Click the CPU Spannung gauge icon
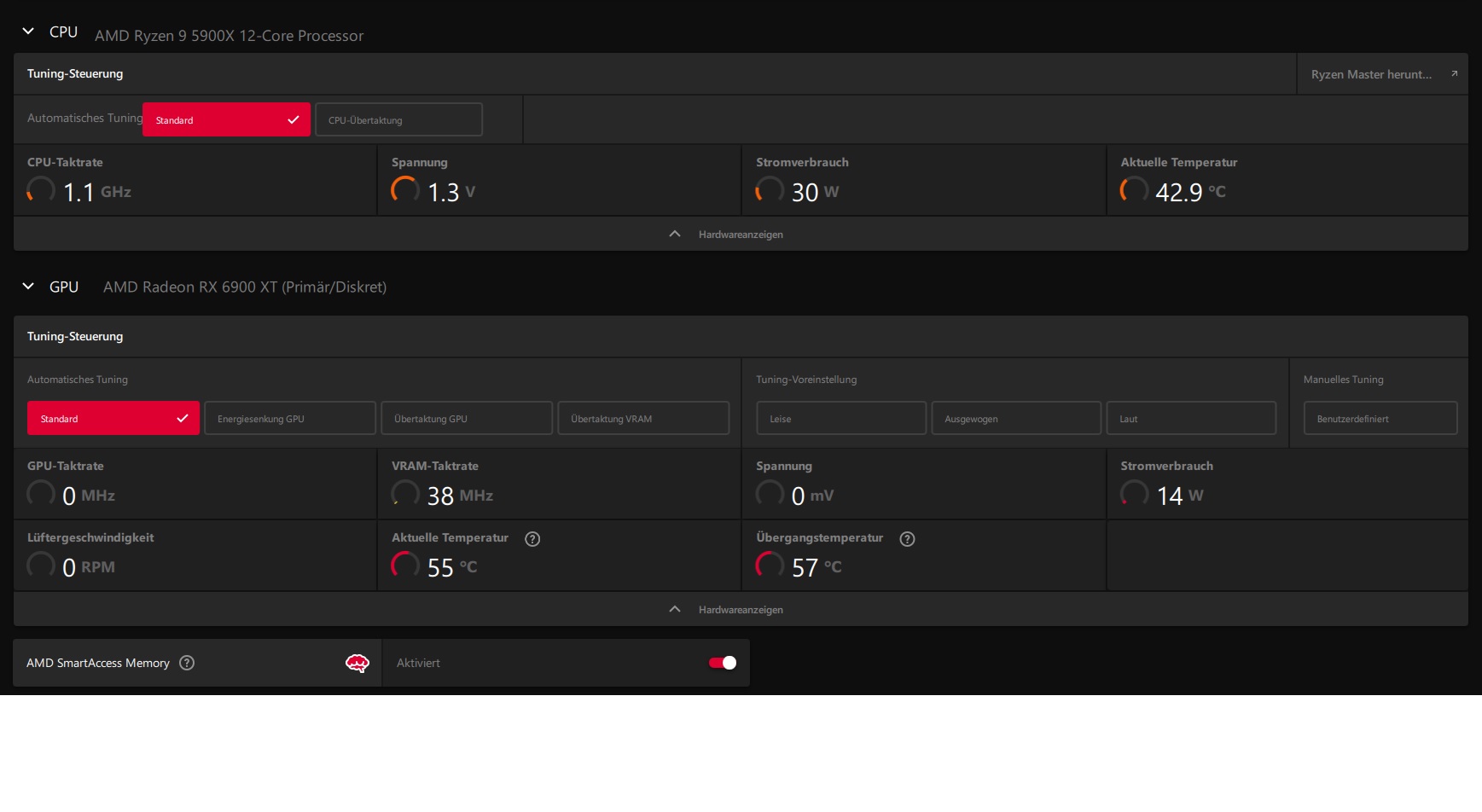 coord(405,189)
